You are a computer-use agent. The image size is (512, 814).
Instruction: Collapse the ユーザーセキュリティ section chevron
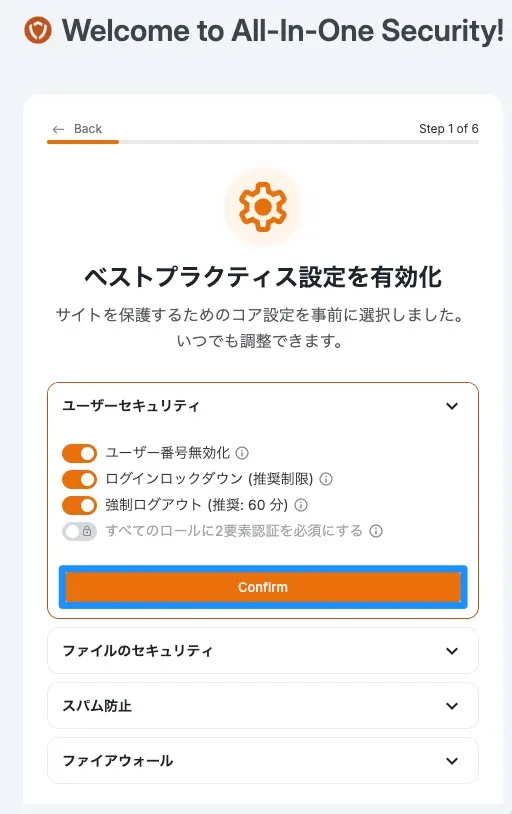tap(452, 406)
